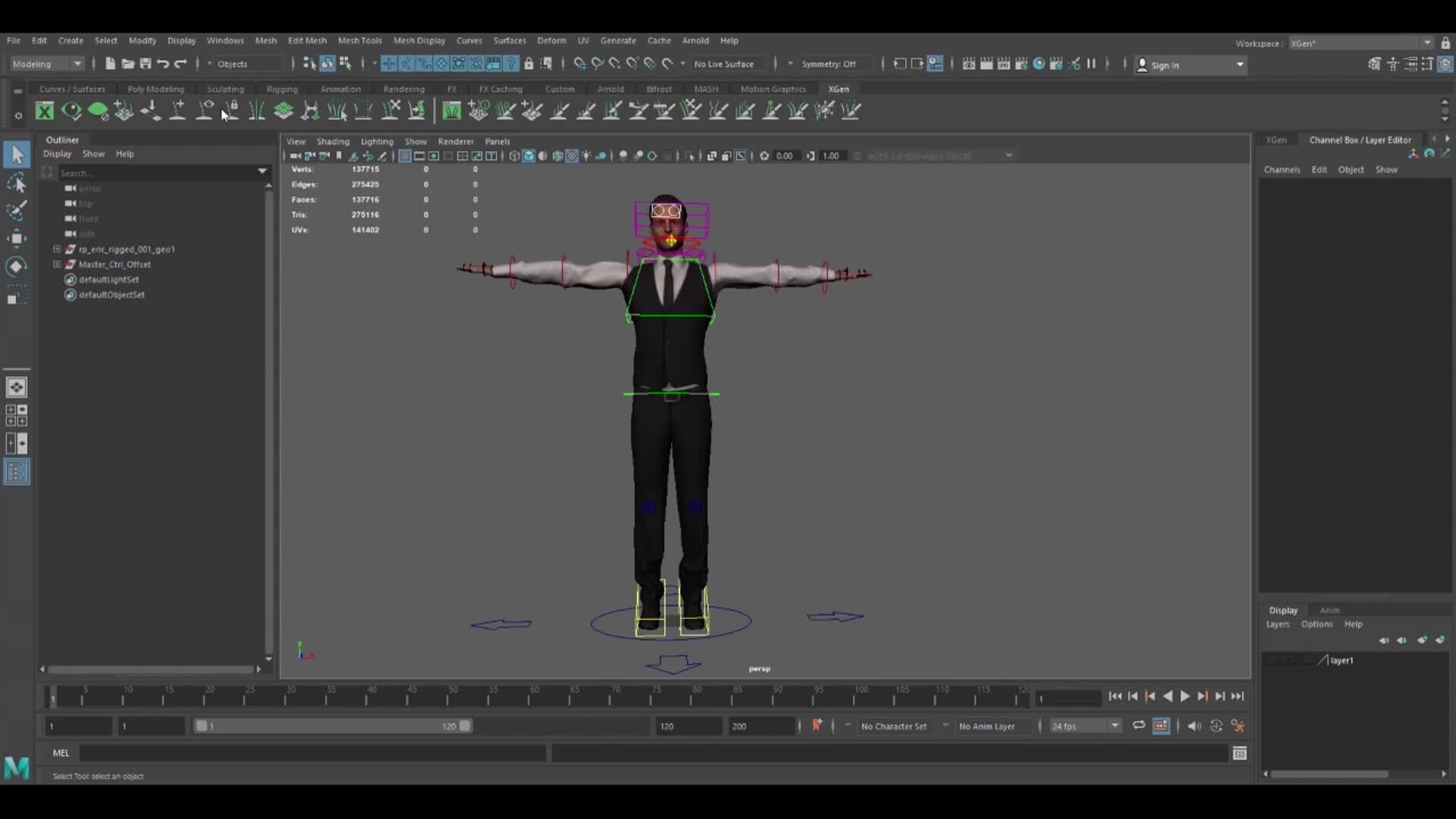Open the Modeling menu set dropdown

click(45, 64)
